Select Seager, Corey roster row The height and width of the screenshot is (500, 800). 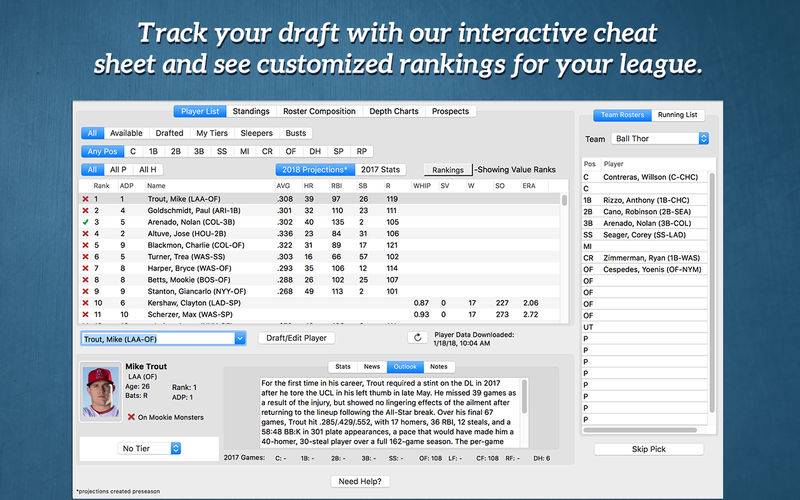tap(645, 235)
